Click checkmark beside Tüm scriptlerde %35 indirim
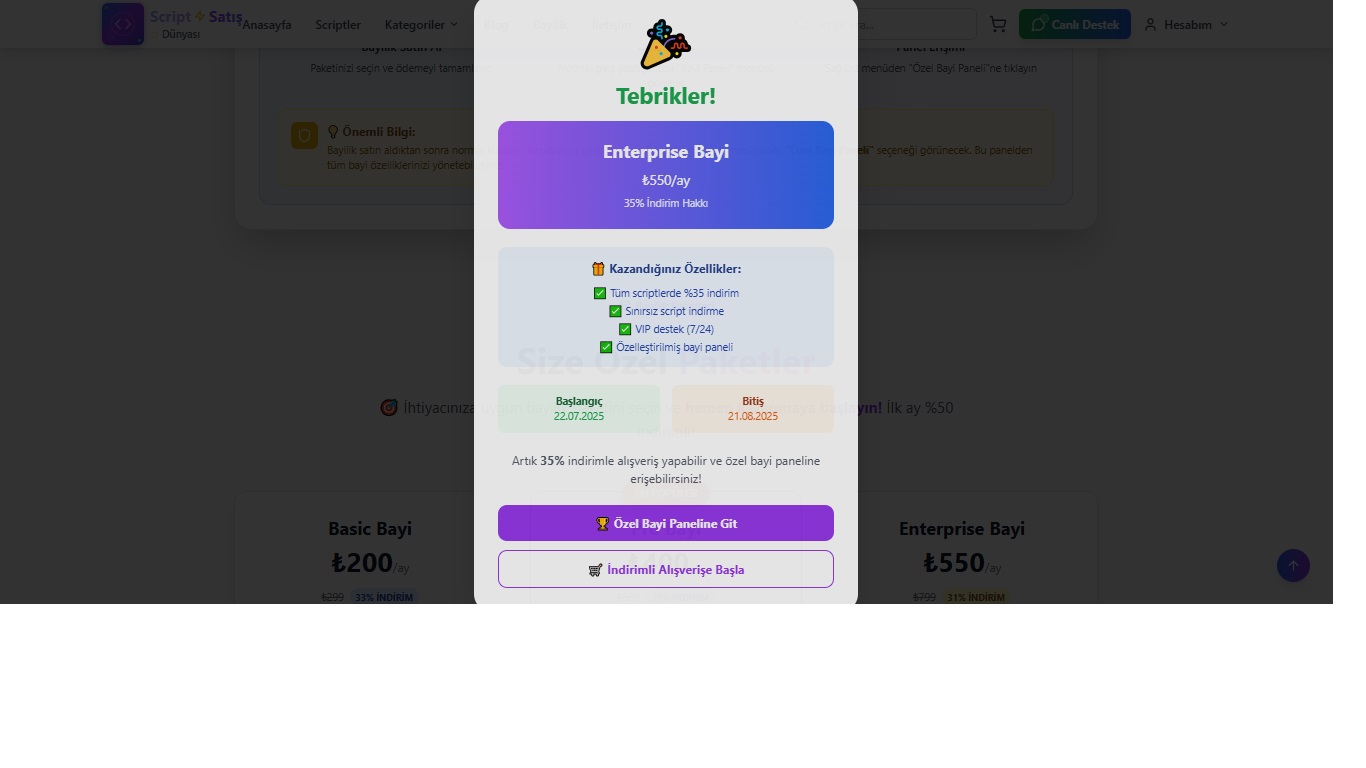1366x768 pixels. [600, 293]
